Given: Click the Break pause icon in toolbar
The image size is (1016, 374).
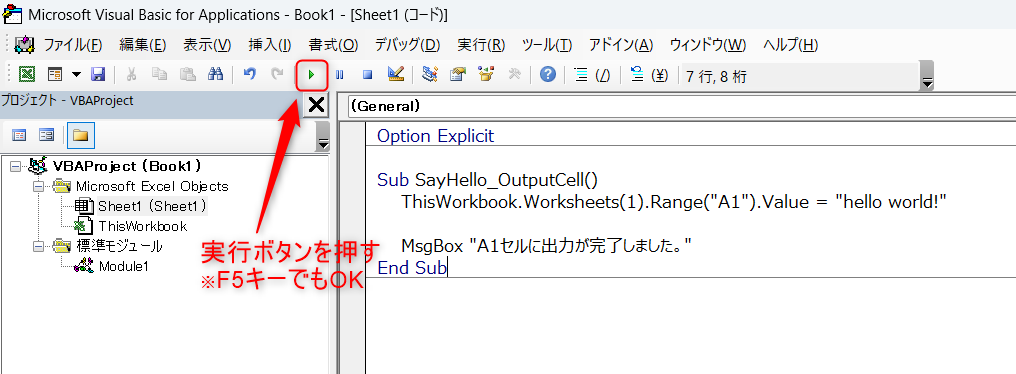Looking at the screenshot, I should click(340, 75).
